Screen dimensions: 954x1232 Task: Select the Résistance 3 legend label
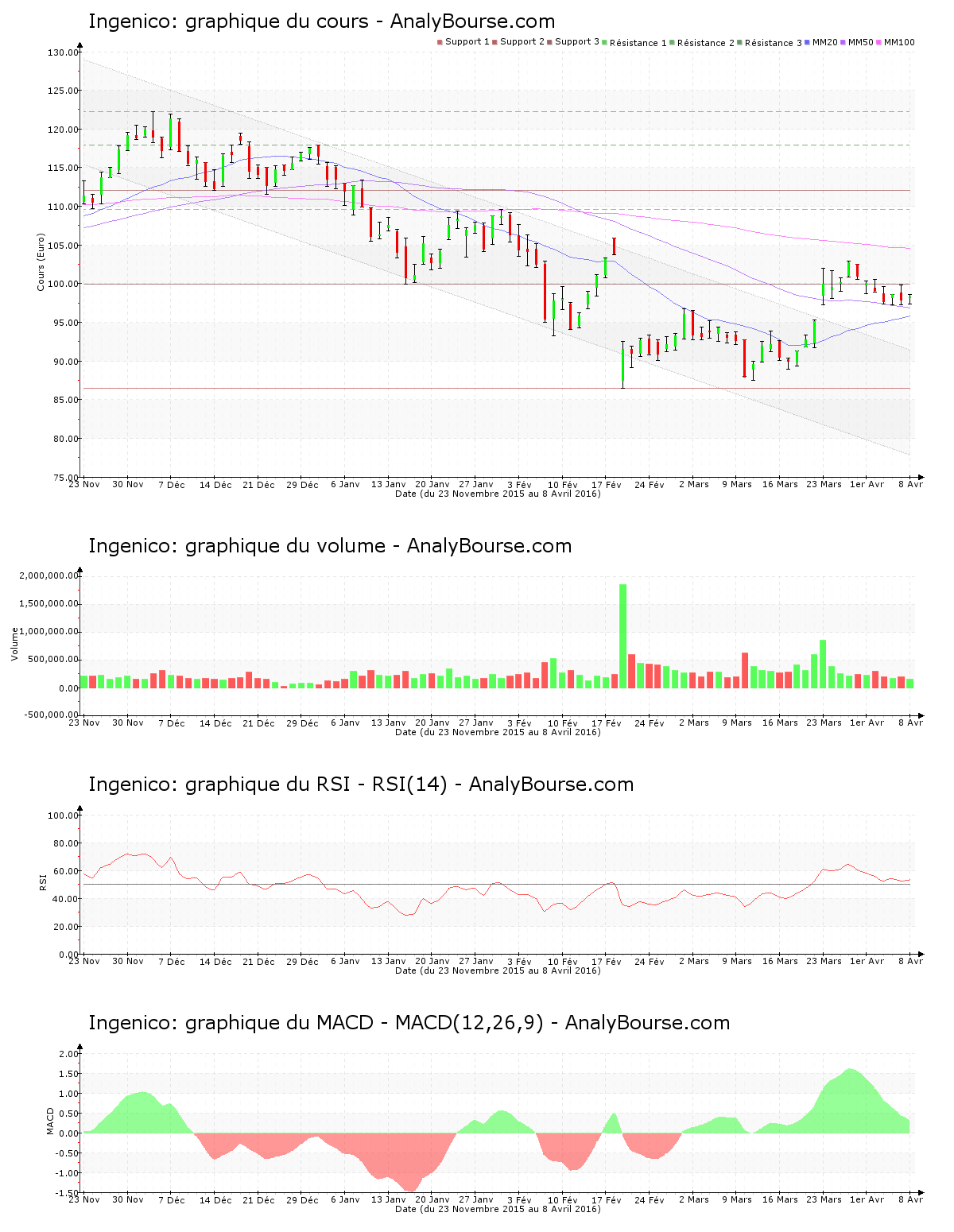pos(774,43)
